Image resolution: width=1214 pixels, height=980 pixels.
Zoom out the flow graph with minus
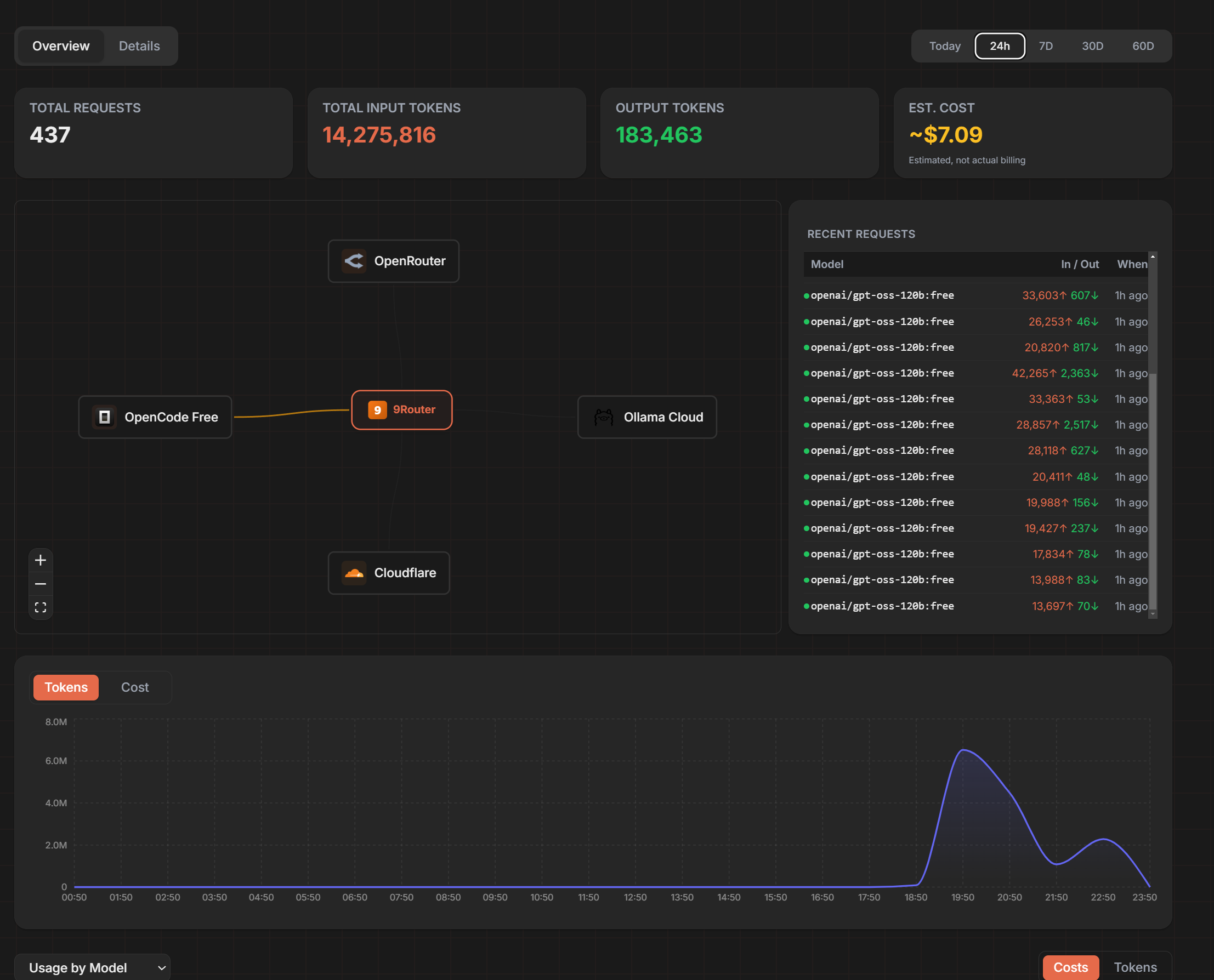pos(41,584)
